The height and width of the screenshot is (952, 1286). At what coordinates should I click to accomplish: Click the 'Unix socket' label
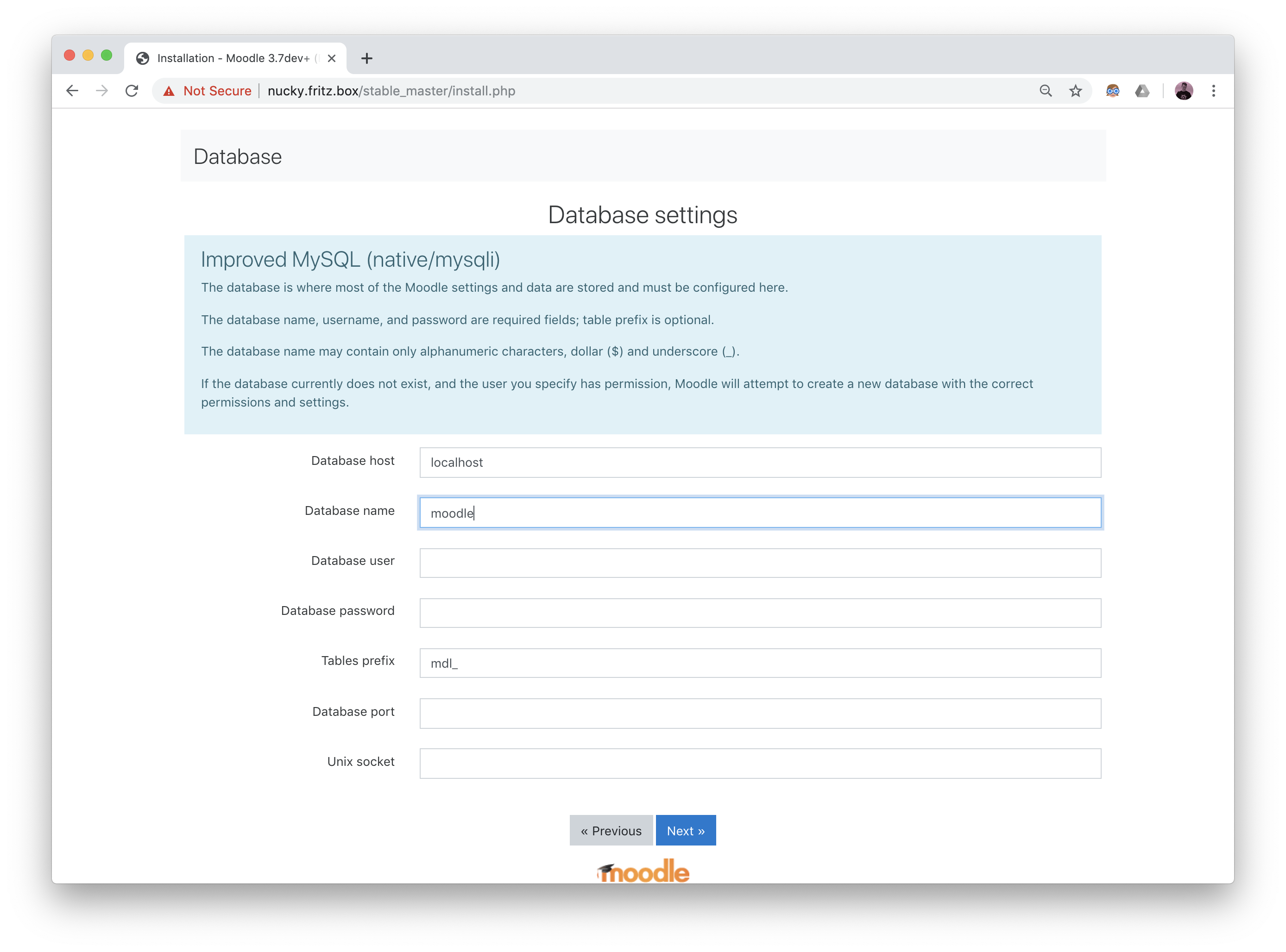[361, 761]
